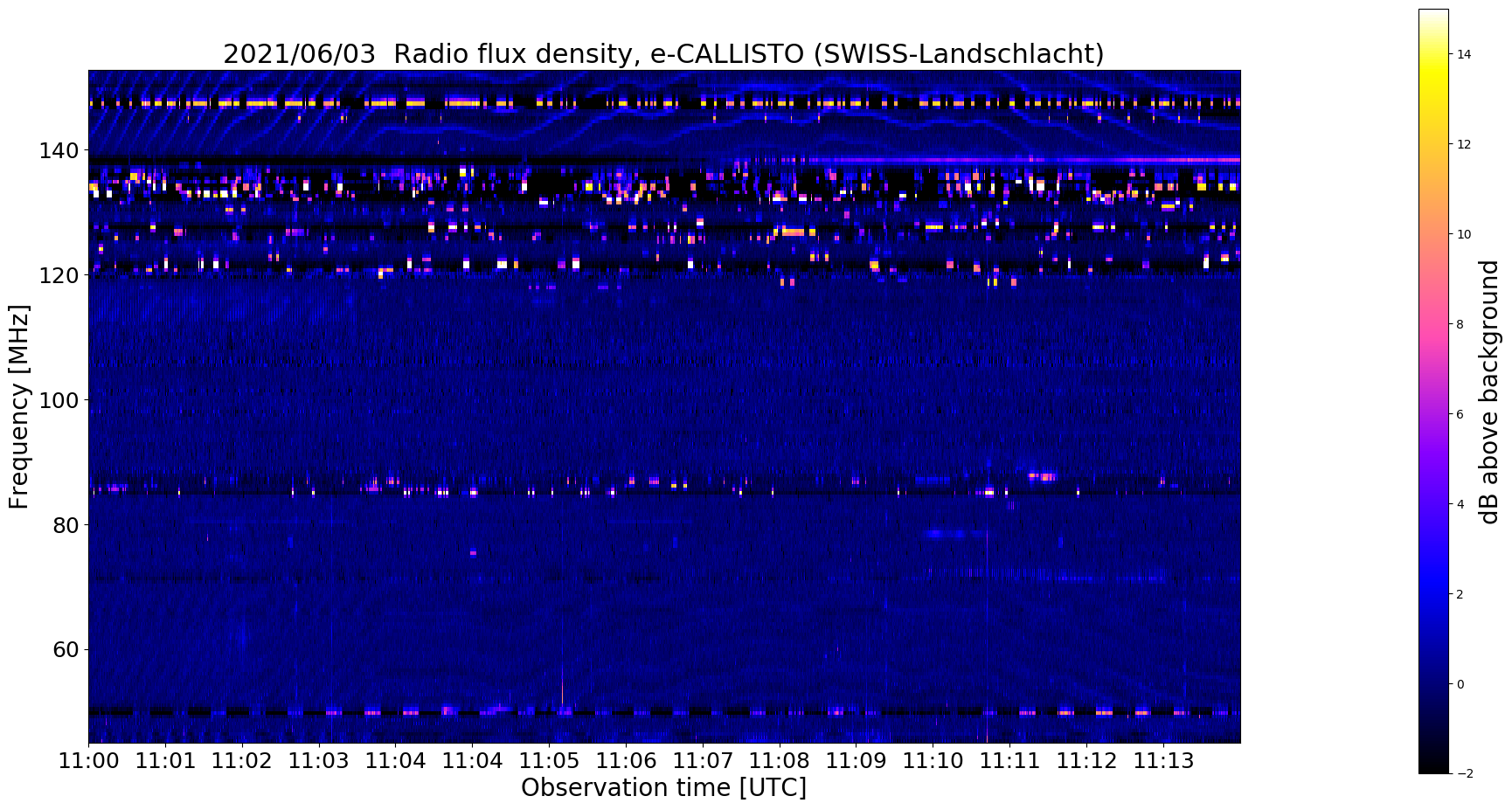
Task: Click the colorbar tick label 4
Action: (1460, 504)
